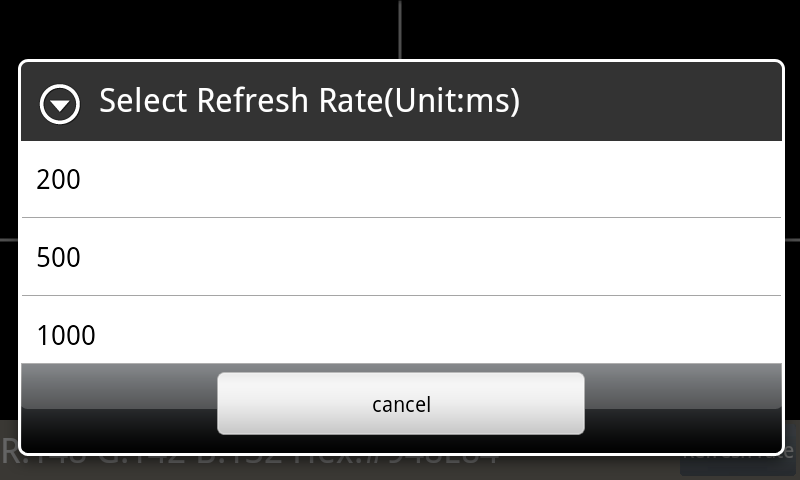Click the 'Select Refresh Rate(Unit:ms)' dialog title
800x480 pixels.
click(309, 100)
